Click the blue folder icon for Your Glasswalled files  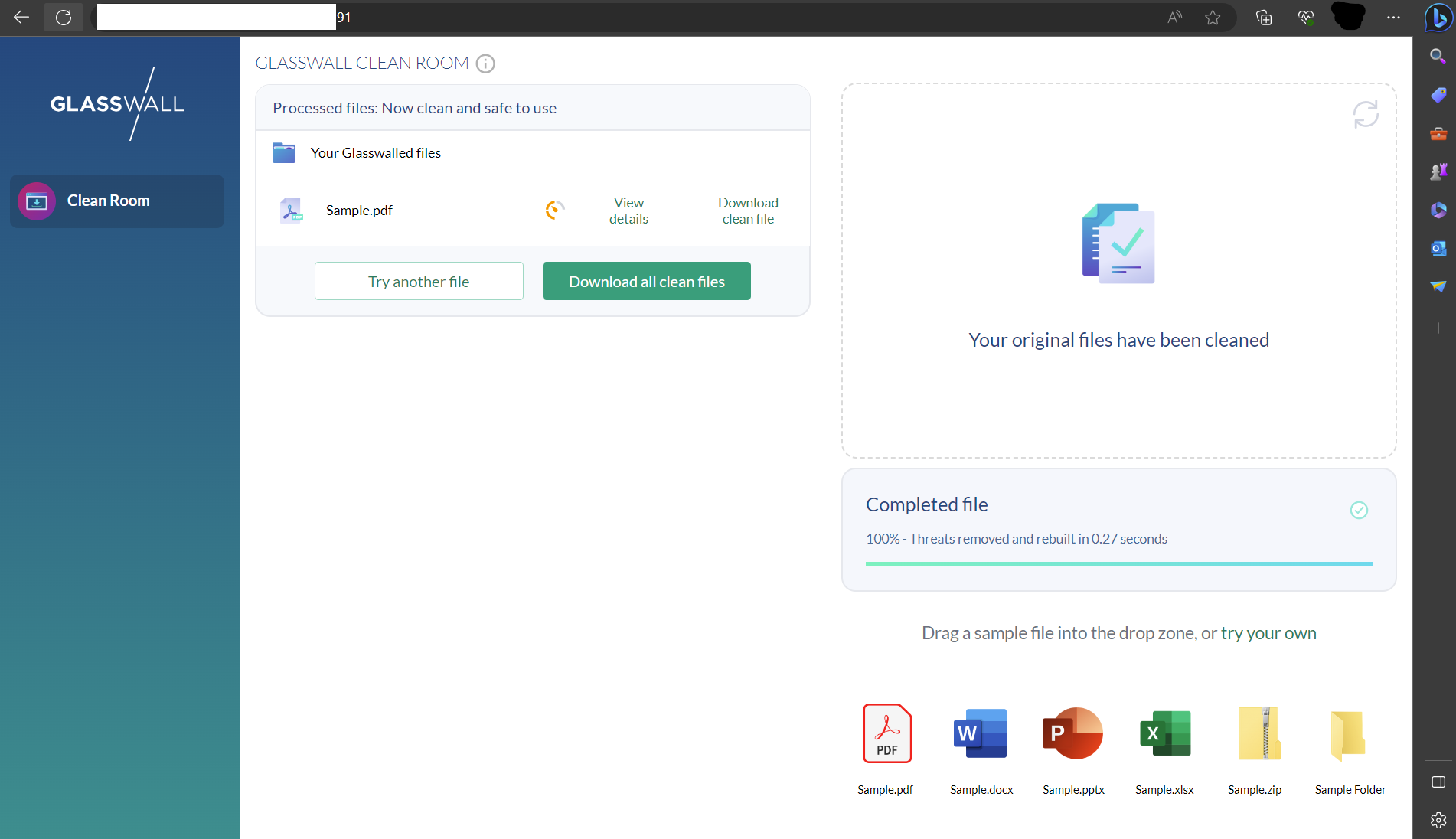[283, 152]
